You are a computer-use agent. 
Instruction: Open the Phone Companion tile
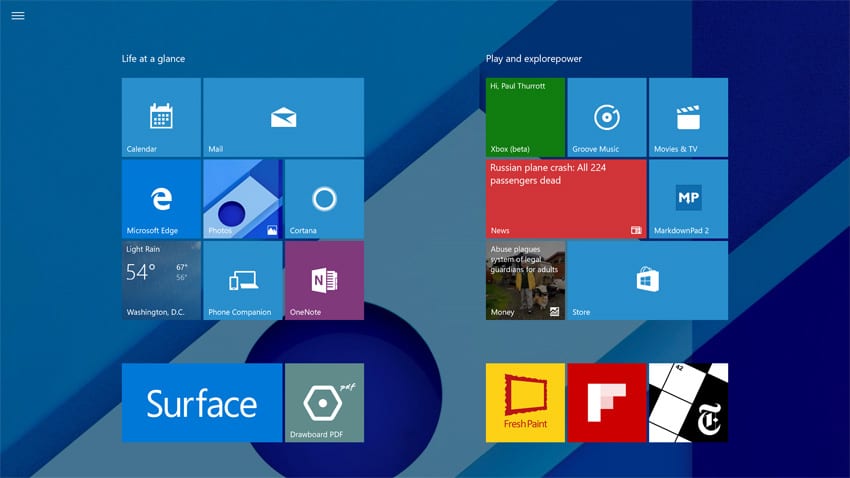(243, 280)
